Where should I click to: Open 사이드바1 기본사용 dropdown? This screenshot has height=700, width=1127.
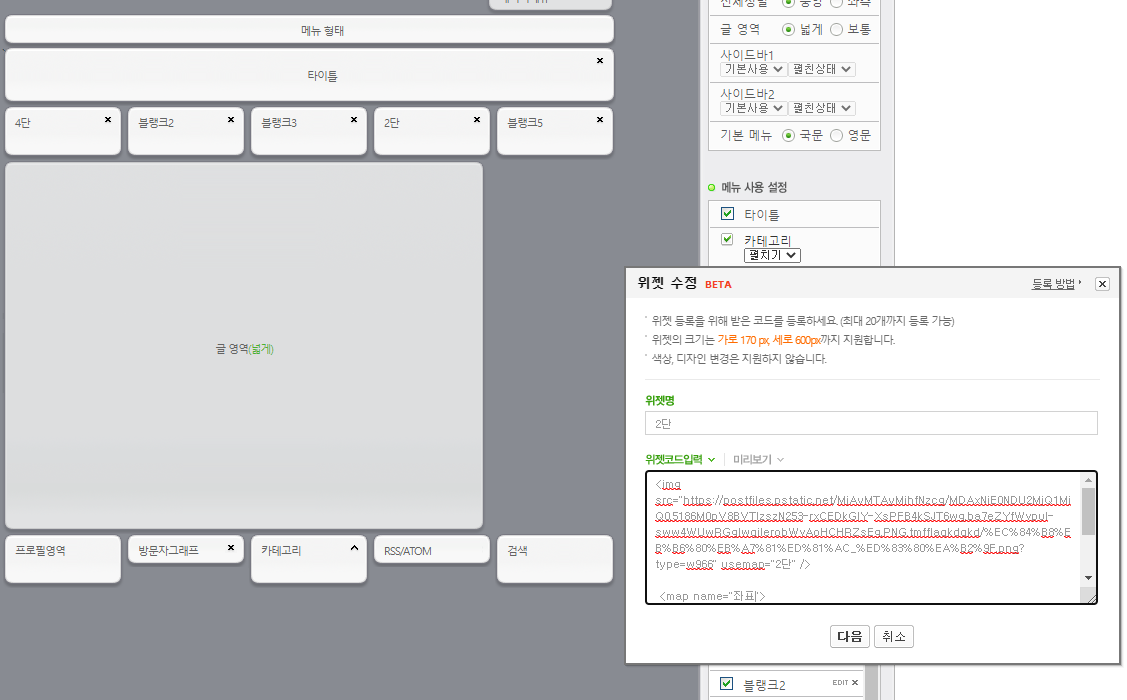(x=753, y=69)
